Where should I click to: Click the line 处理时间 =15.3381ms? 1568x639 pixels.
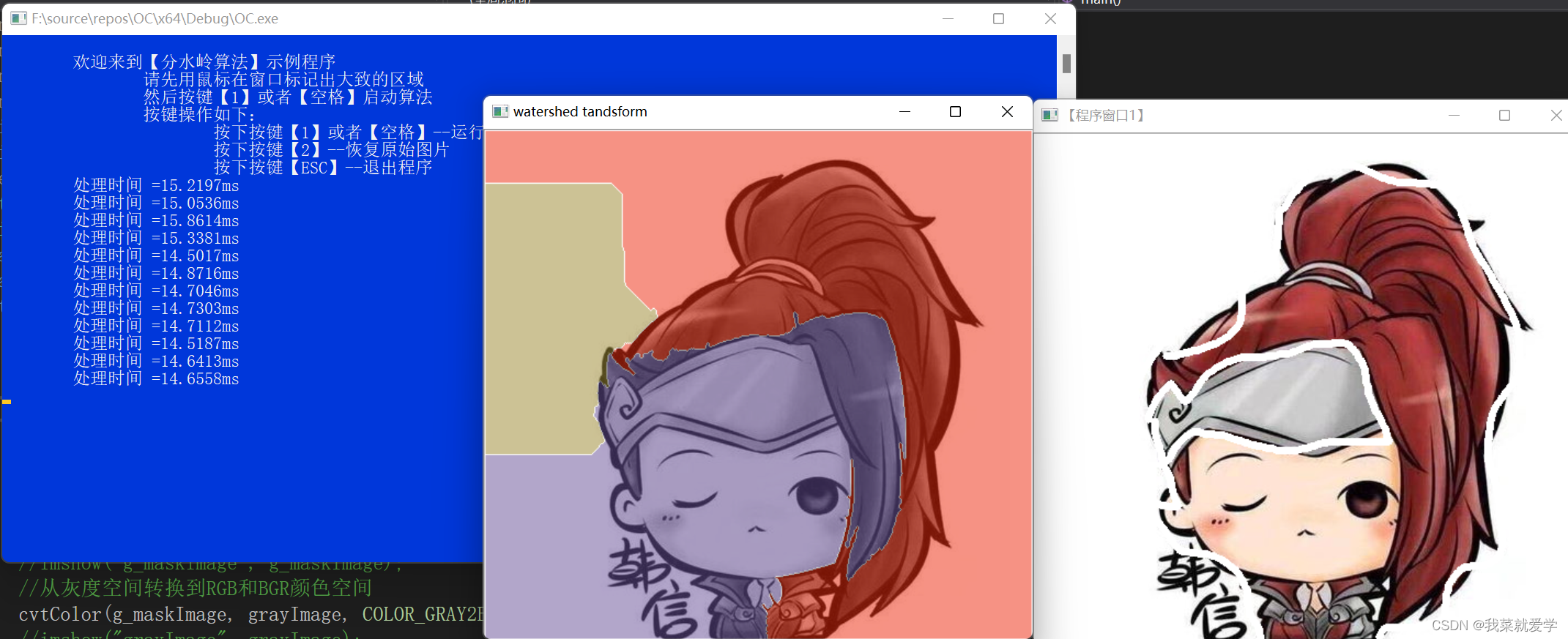[x=156, y=238]
